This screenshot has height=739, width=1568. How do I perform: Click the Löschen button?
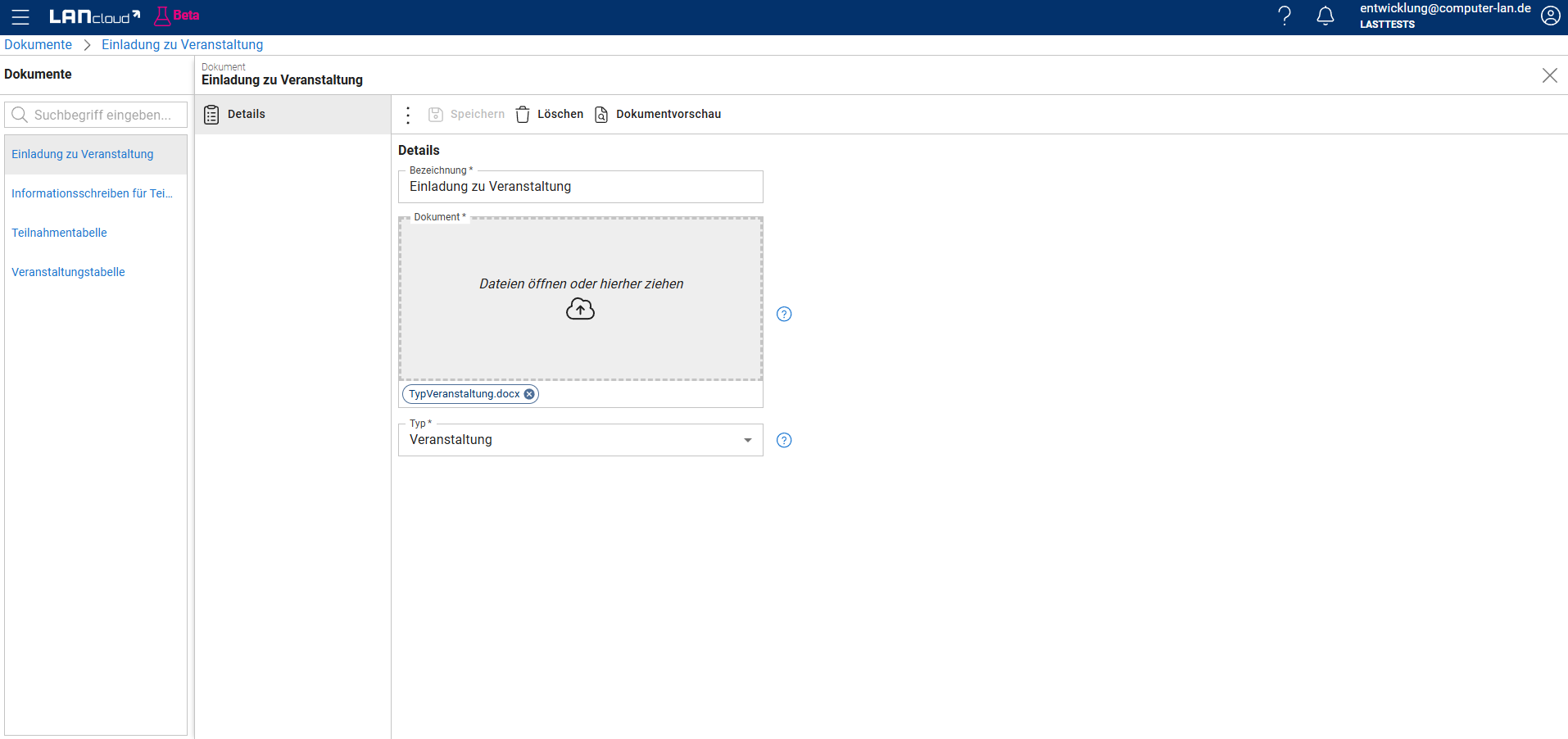550,115
